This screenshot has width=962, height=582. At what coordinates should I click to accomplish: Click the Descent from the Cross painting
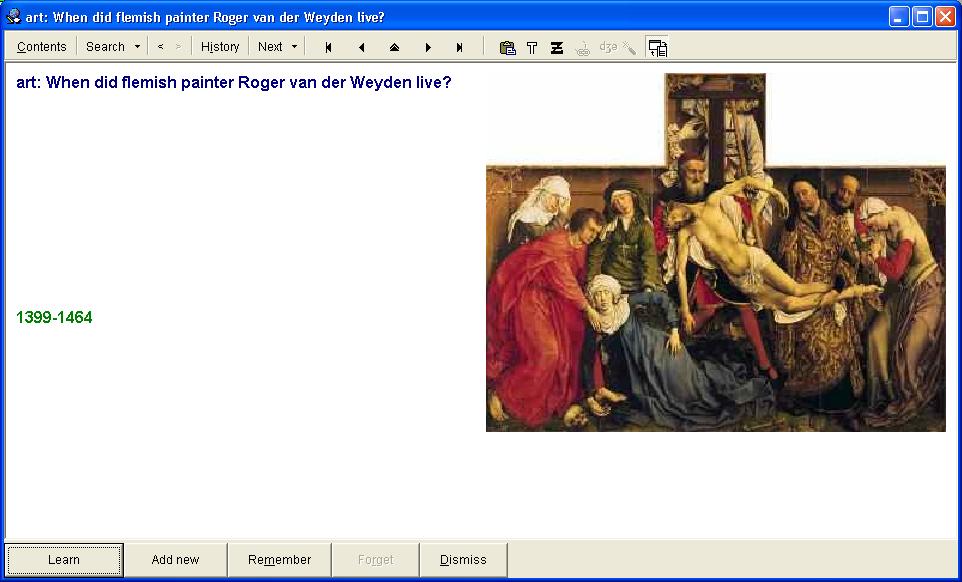(715, 290)
